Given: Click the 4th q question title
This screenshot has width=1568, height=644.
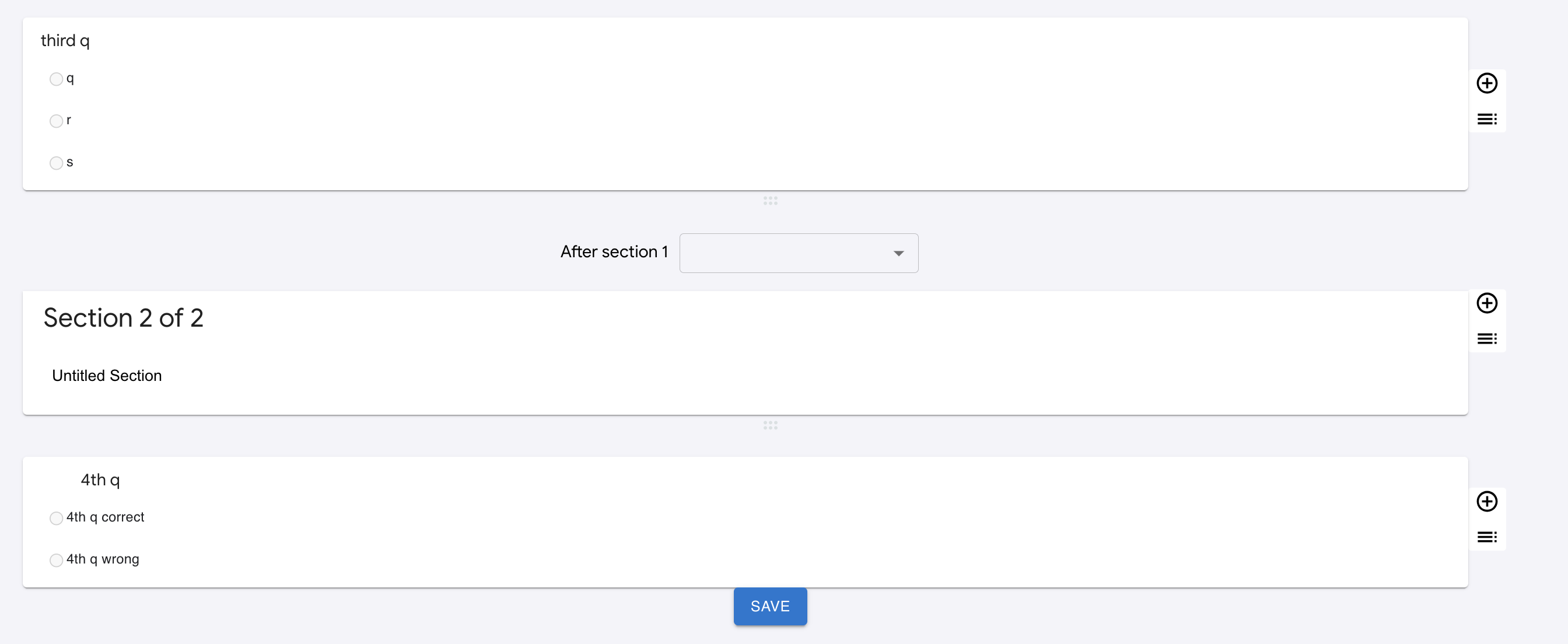Looking at the screenshot, I should (x=100, y=480).
